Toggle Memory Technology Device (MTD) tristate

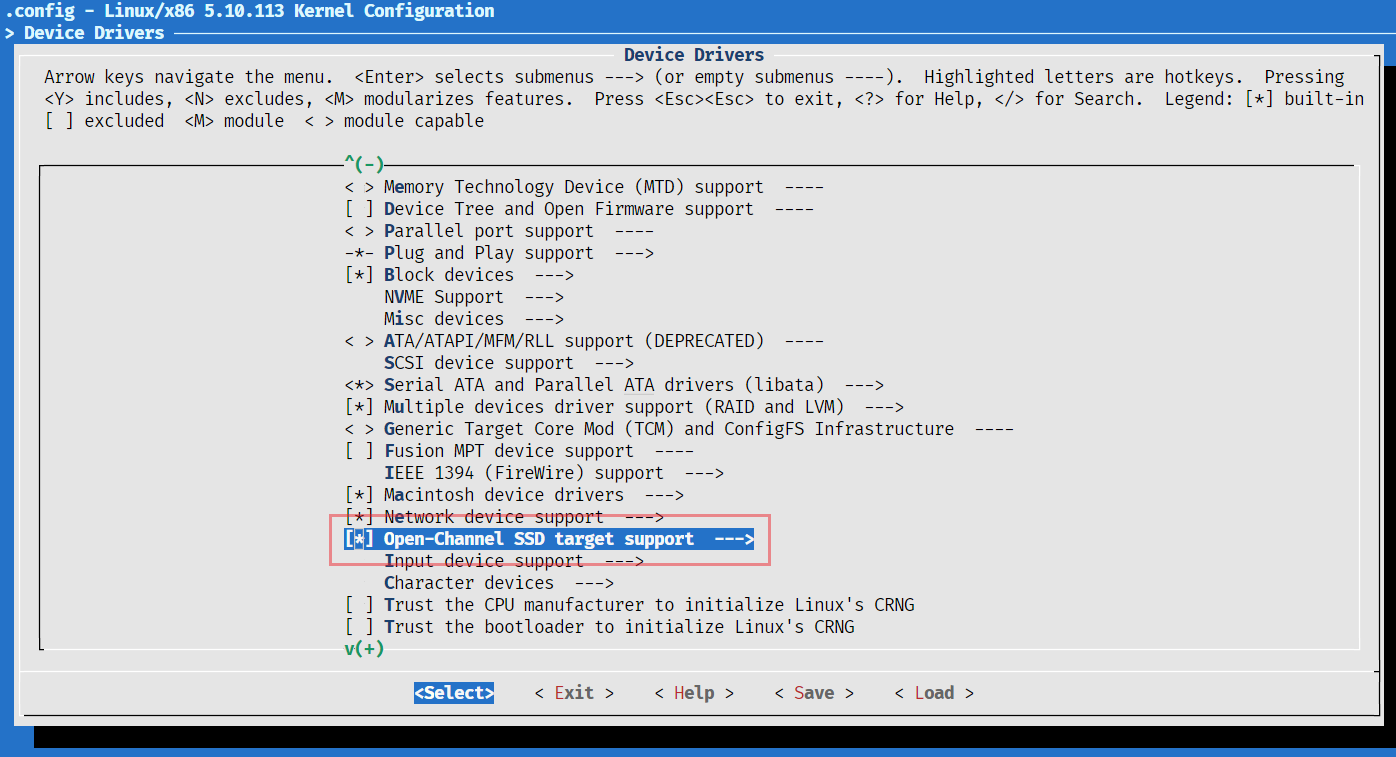359,187
